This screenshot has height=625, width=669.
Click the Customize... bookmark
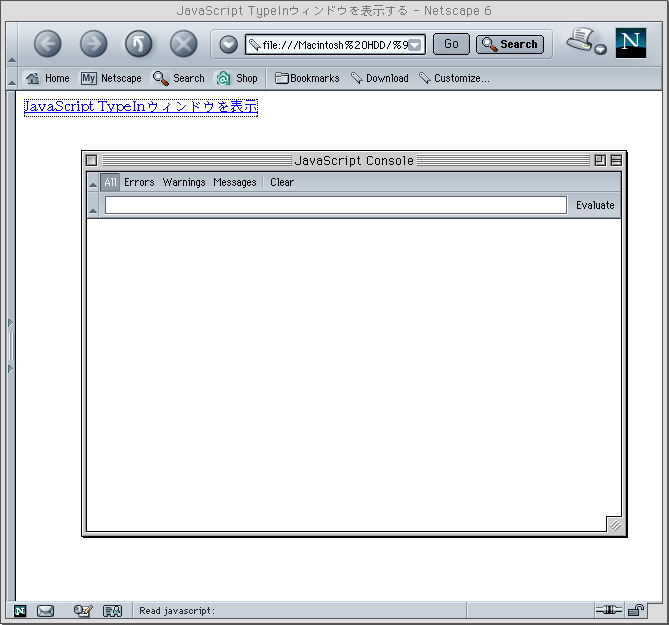[x=454, y=78]
